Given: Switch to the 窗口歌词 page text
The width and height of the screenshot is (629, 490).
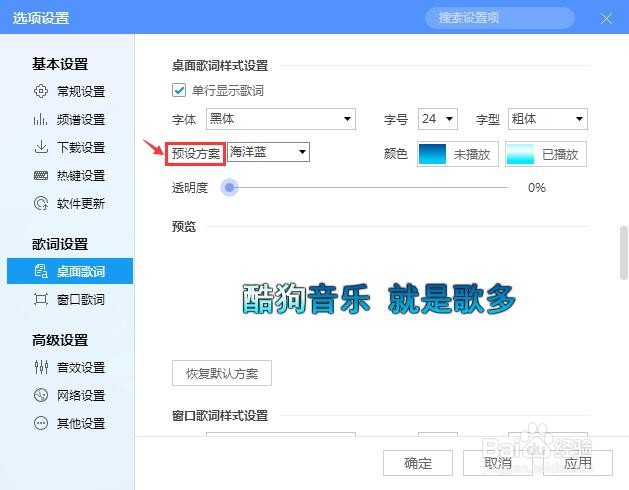Looking at the screenshot, I should pyautogui.click(x=81, y=299).
